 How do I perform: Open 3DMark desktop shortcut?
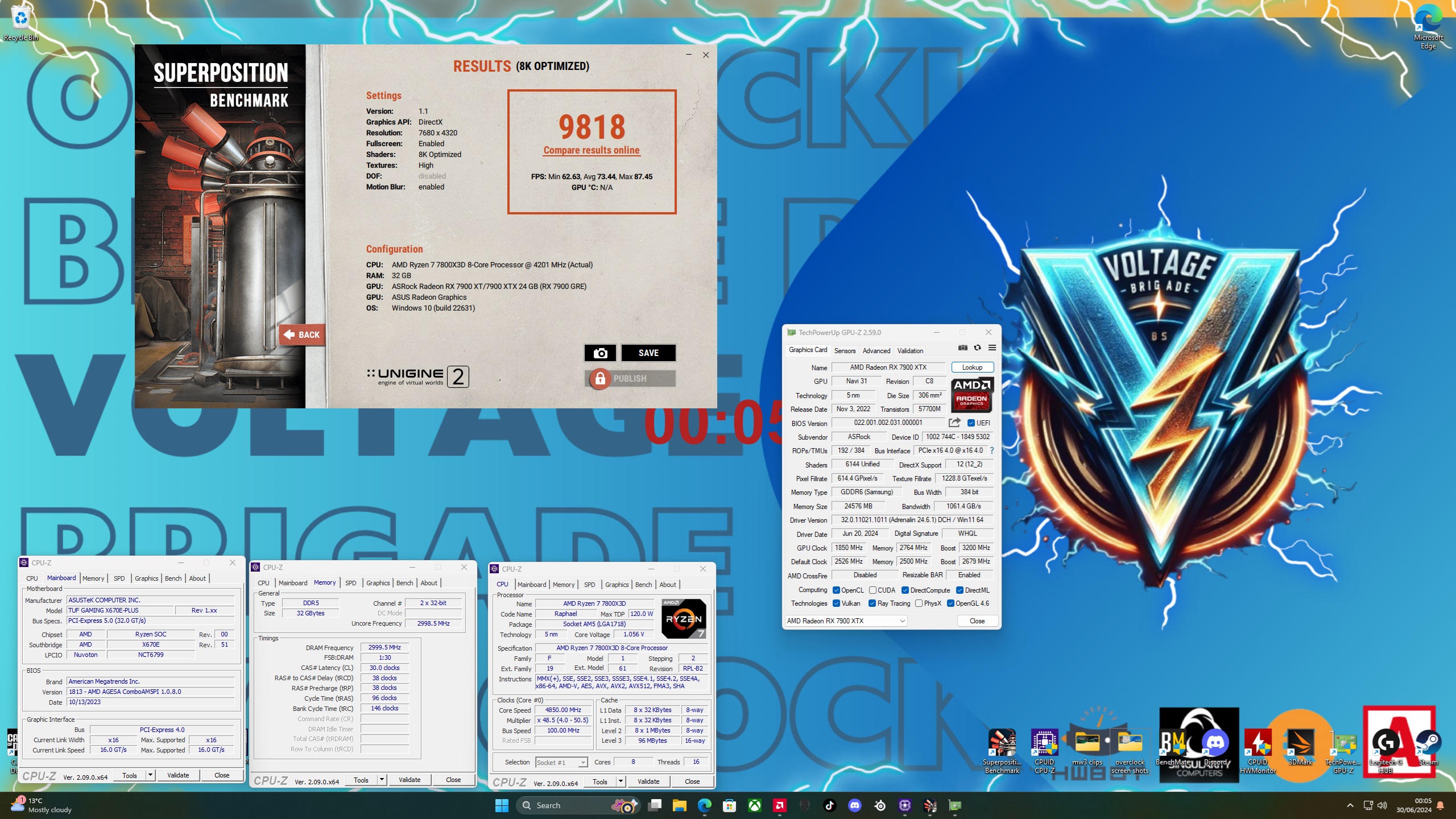(x=1300, y=748)
